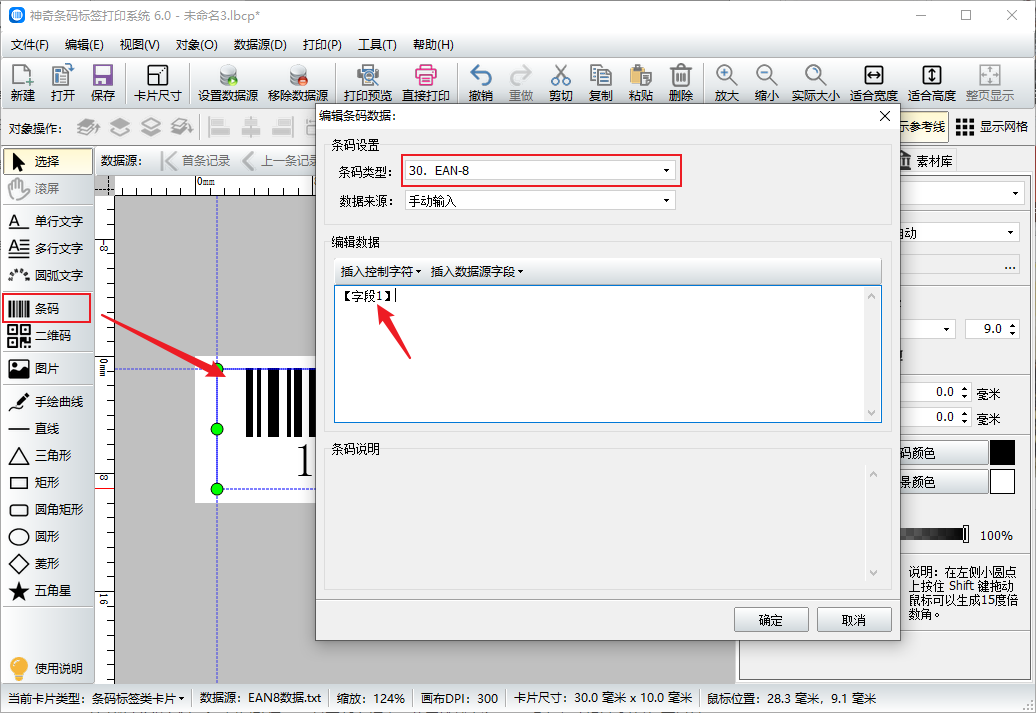Click 确定 to confirm barcode data
The height and width of the screenshot is (713, 1036).
(771, 620)
